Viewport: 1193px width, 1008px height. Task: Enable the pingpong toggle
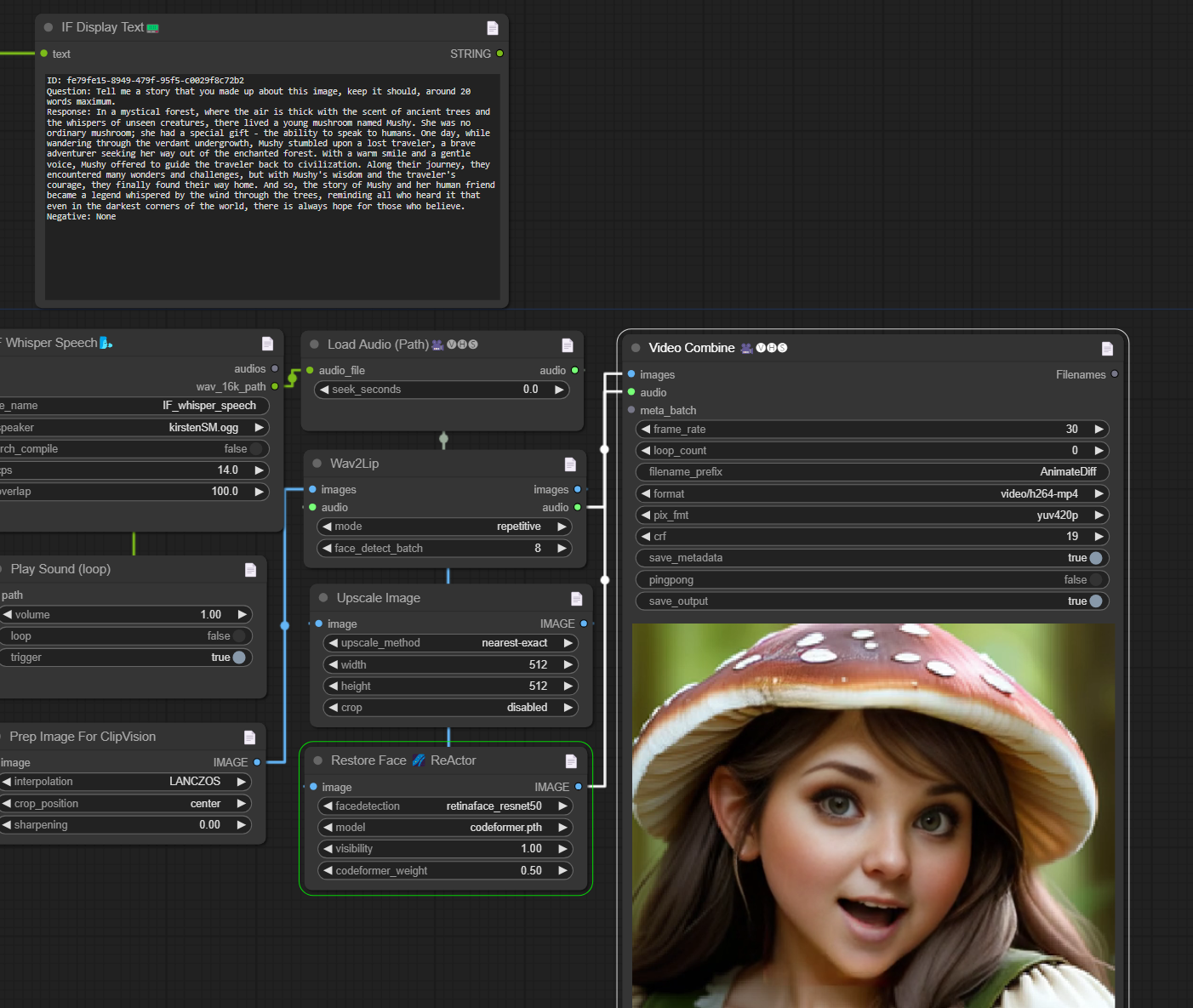click(1095, 580)
